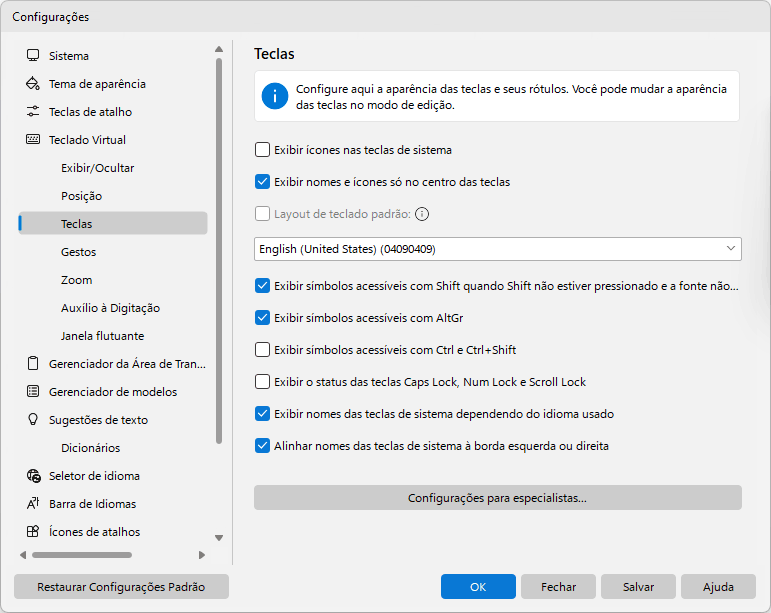The image size is (771, 613).
Task: Go to Seletor de idioma settings
Action: 113,476
